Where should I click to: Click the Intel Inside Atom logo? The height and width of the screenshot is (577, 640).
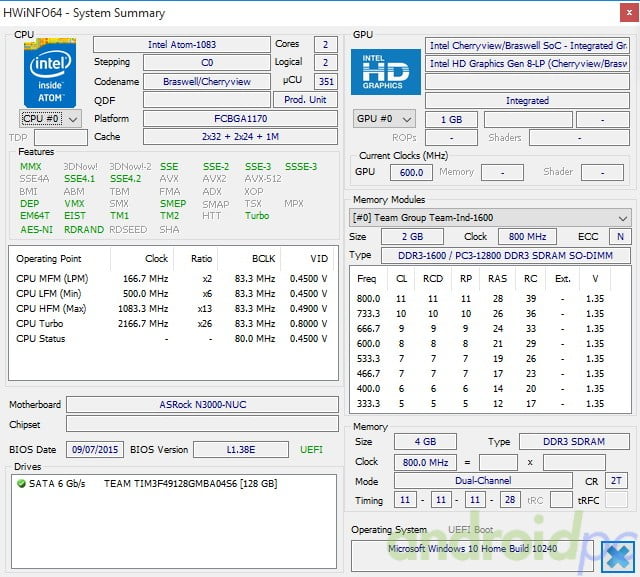coord(50,73)
